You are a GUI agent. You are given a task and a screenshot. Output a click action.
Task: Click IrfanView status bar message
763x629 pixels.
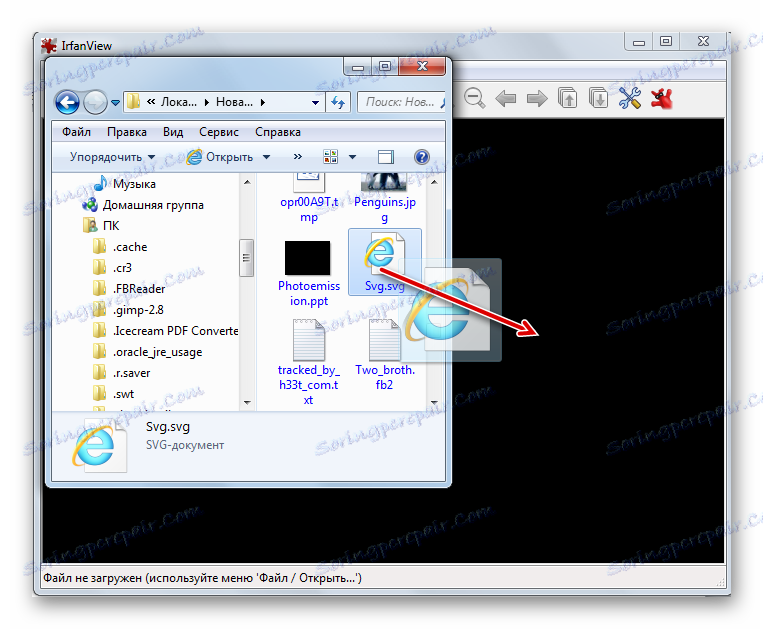202,578
